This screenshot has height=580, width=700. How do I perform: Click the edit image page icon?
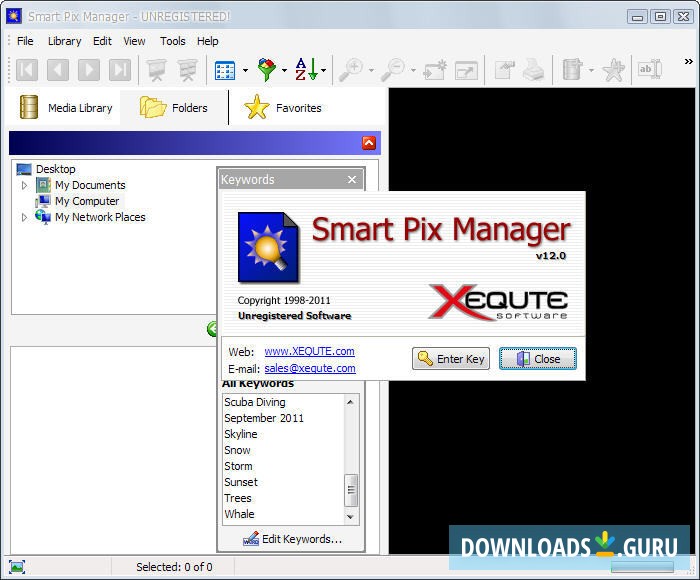click(505, 70)
